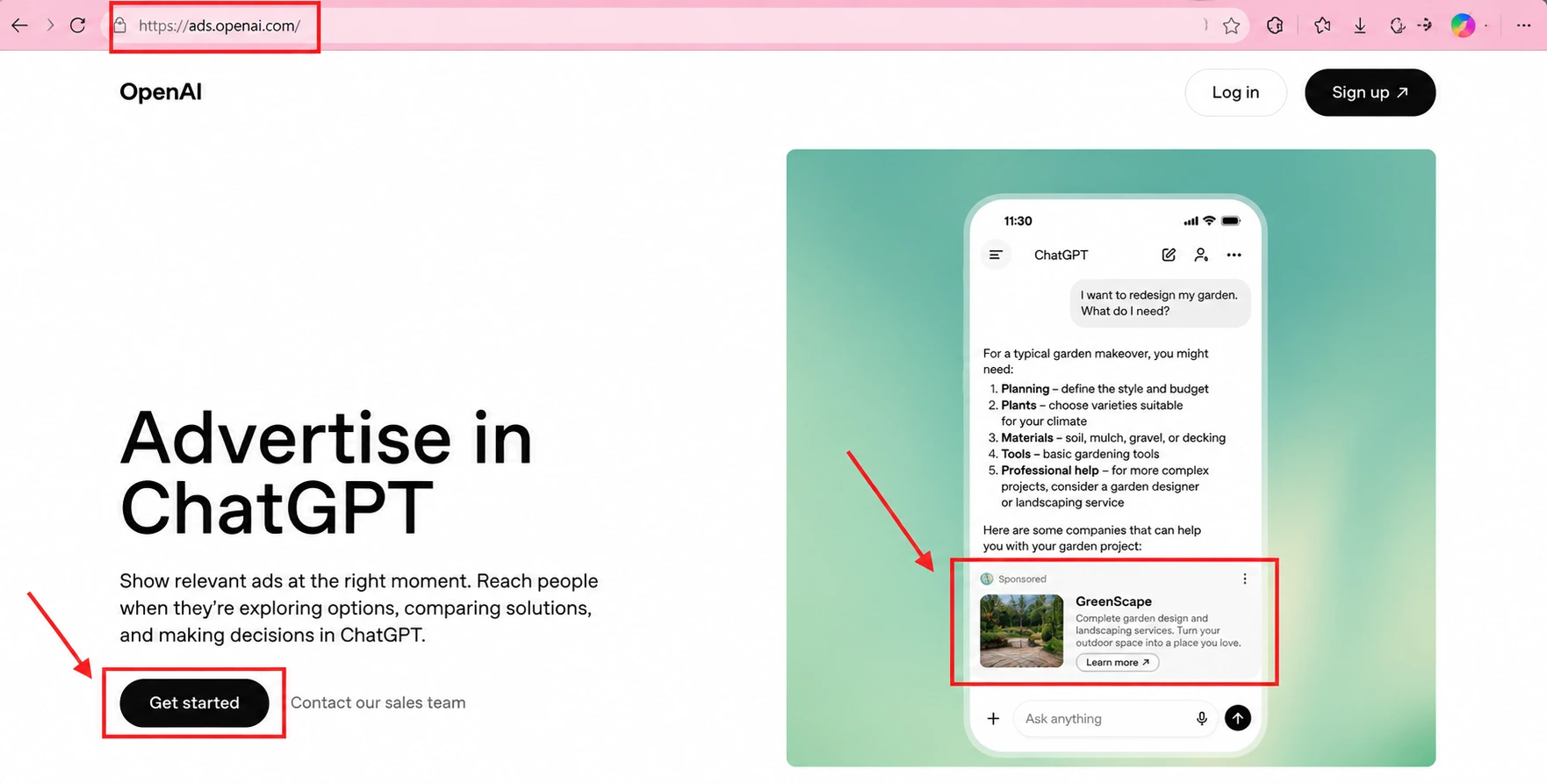
Task: Click the add person icon in ChatGPT header
Action: coord(1201,255)
